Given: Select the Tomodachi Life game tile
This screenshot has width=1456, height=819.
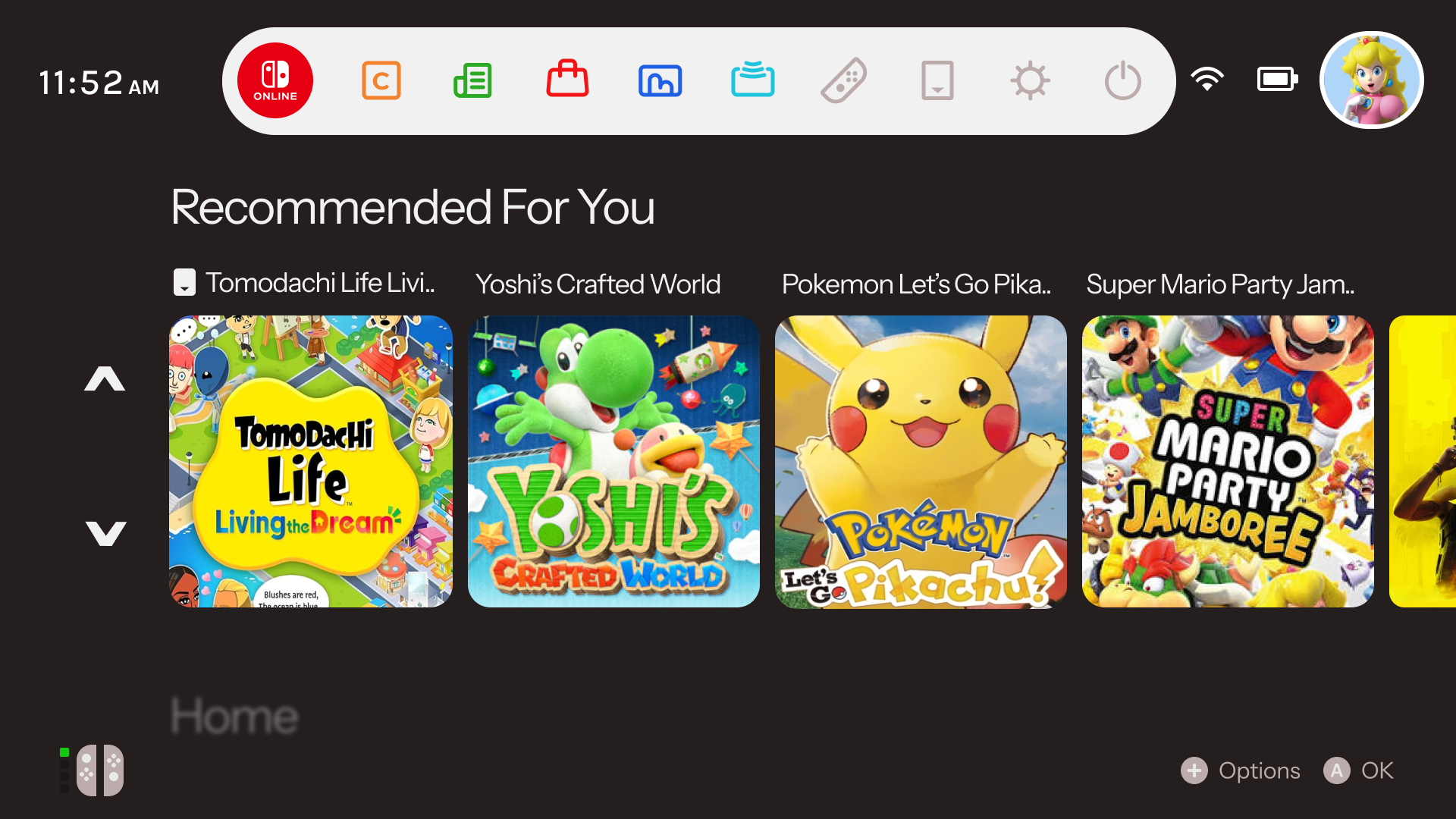Looking at the screenshot, I should (x=311, y=461).
